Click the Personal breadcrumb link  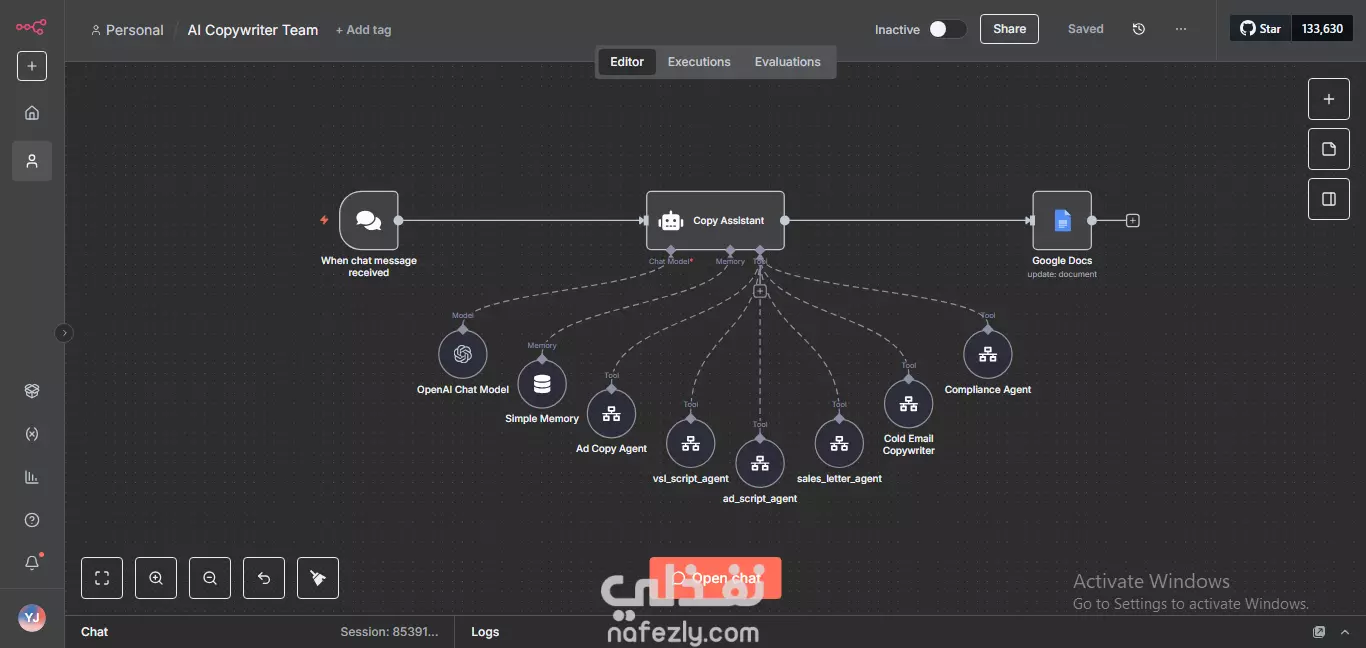127,30
